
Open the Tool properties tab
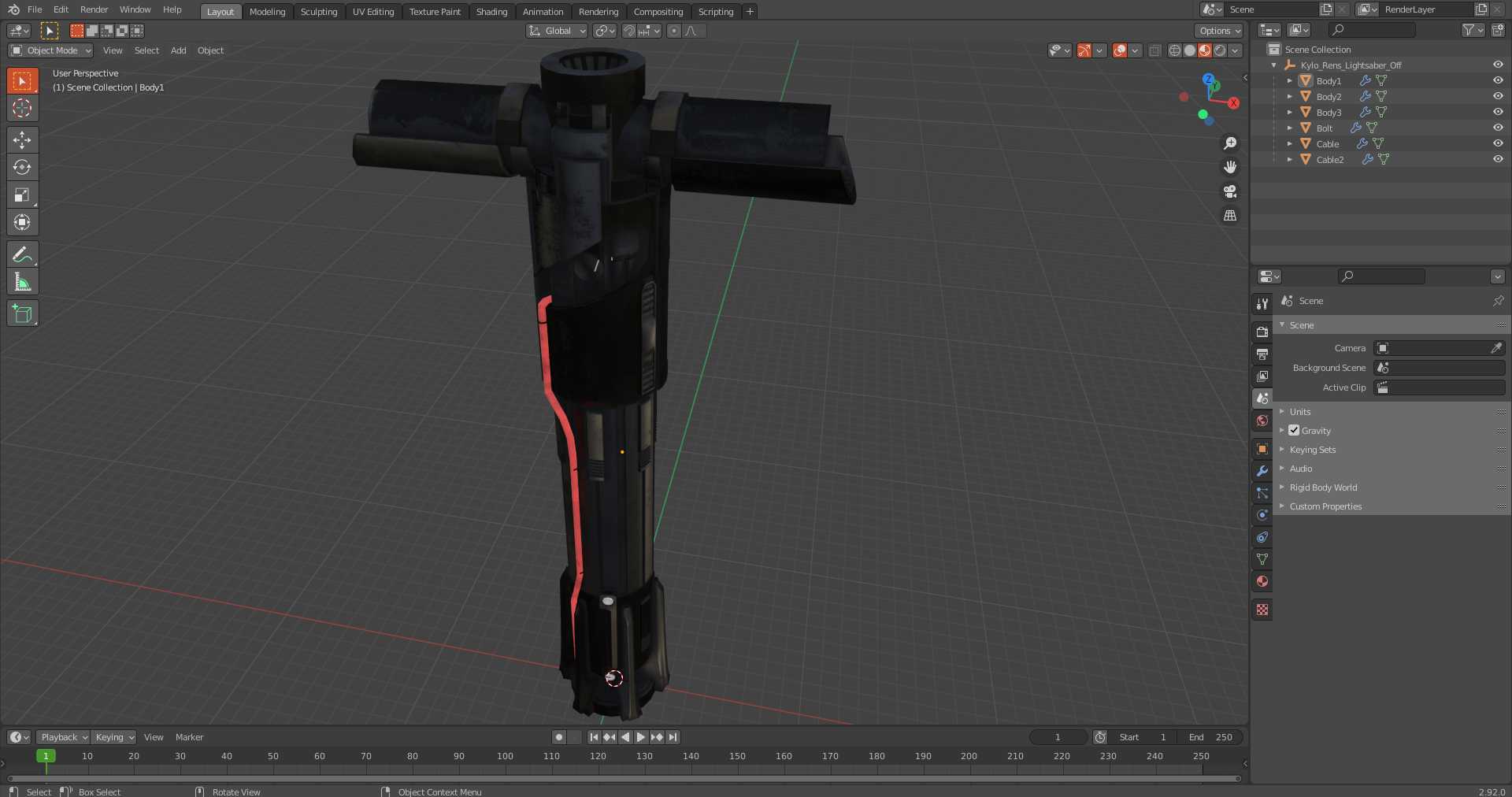coord(1262,304)
